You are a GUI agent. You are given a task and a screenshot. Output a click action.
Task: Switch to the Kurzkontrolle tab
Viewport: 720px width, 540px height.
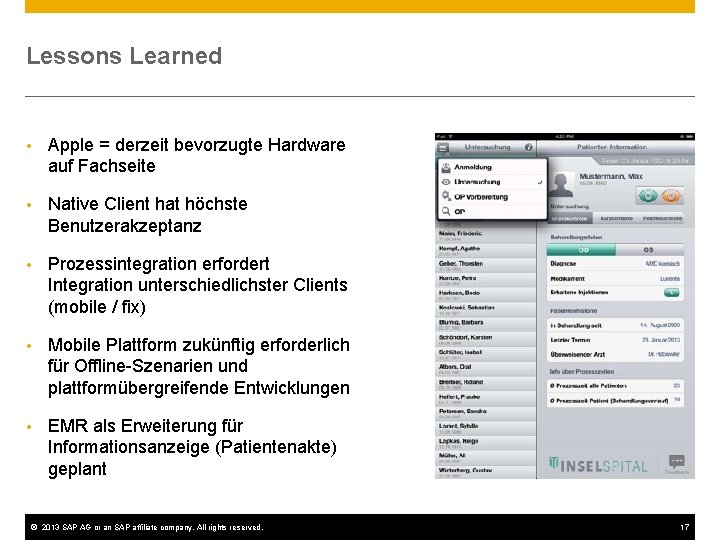point(616,219)
